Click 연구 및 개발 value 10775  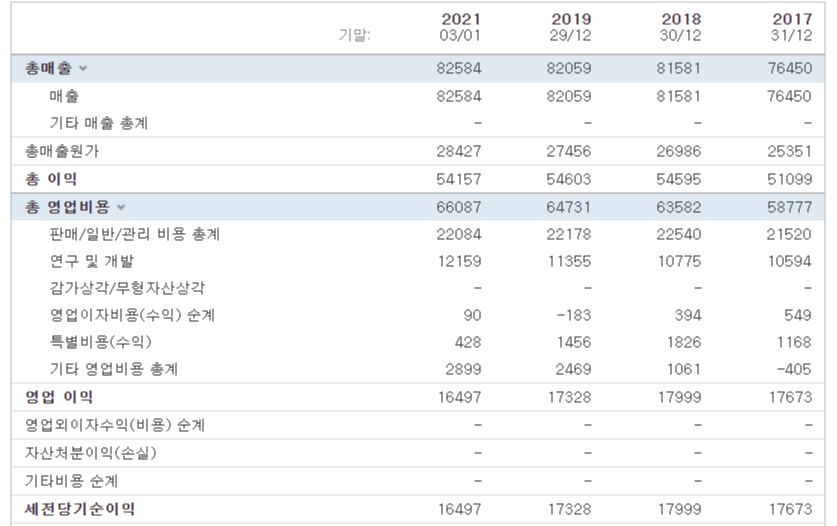point(679,262)
